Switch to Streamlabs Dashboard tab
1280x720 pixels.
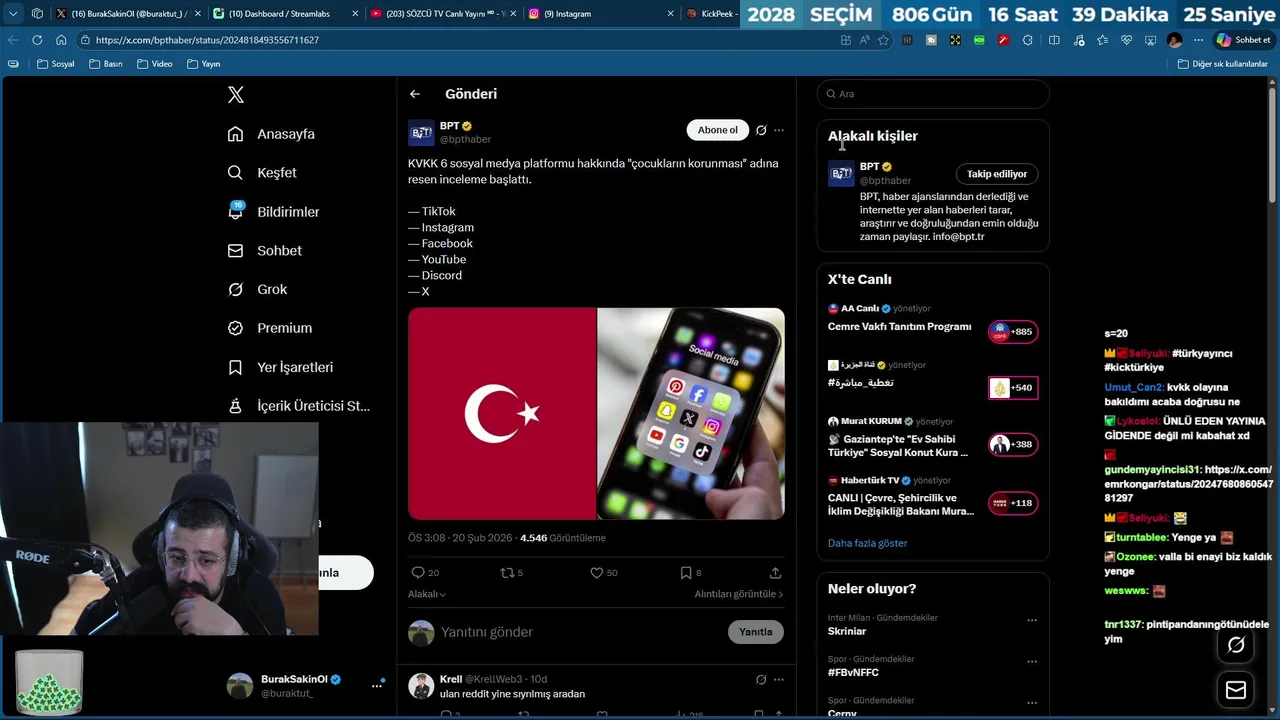click(x=284, y=14)
